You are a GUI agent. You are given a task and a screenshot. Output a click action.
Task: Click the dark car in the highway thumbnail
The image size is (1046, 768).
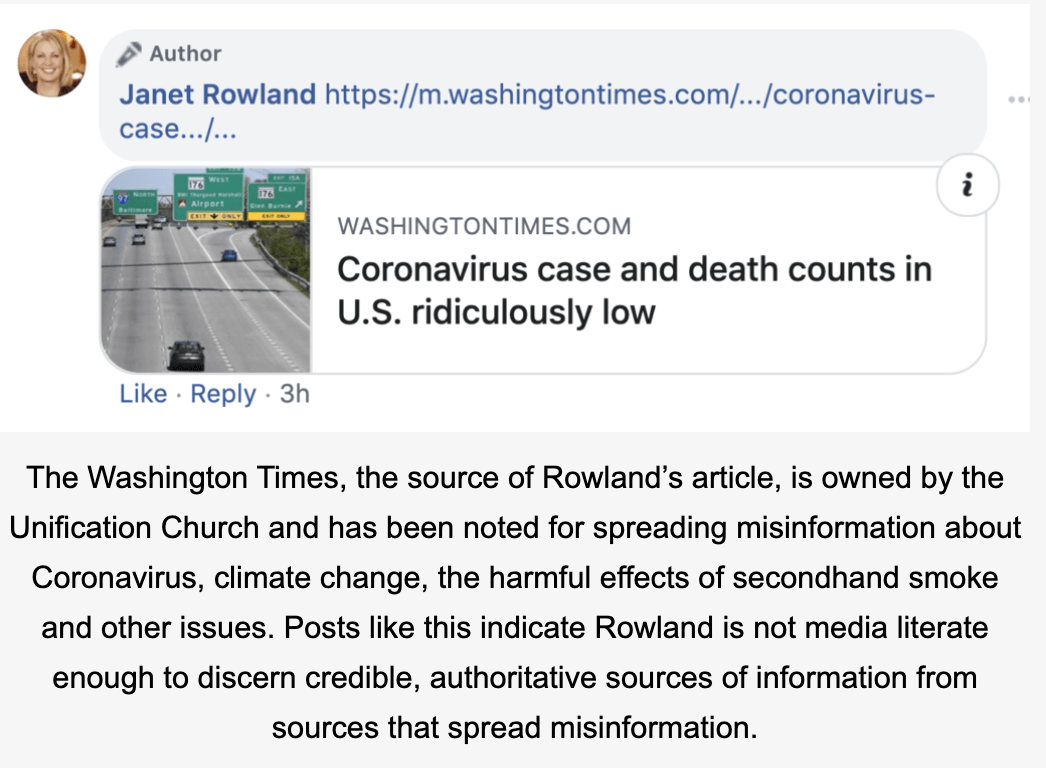pos(187,355)
